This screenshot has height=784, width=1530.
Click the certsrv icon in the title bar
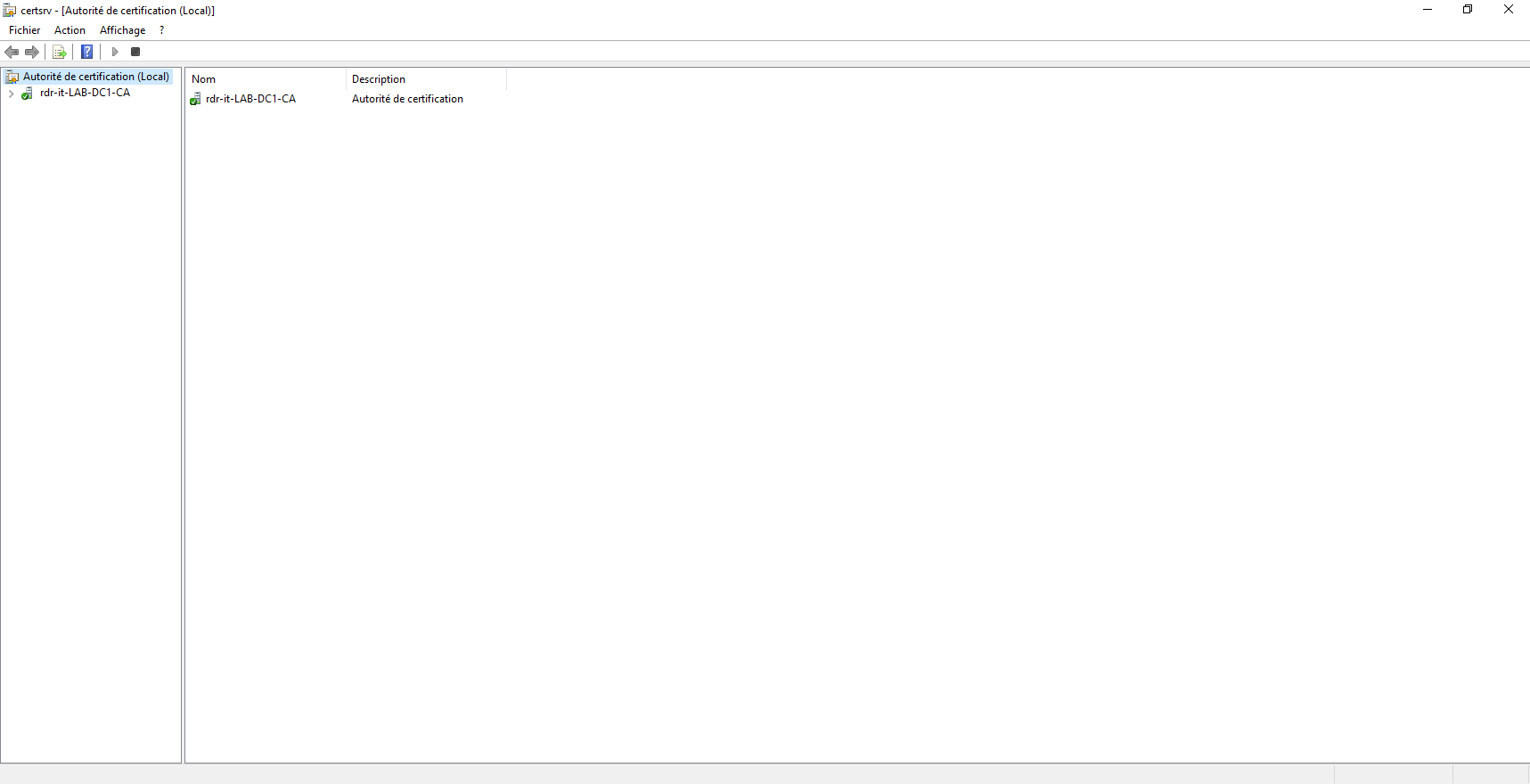pyautogui.click(x=10, y=11)
